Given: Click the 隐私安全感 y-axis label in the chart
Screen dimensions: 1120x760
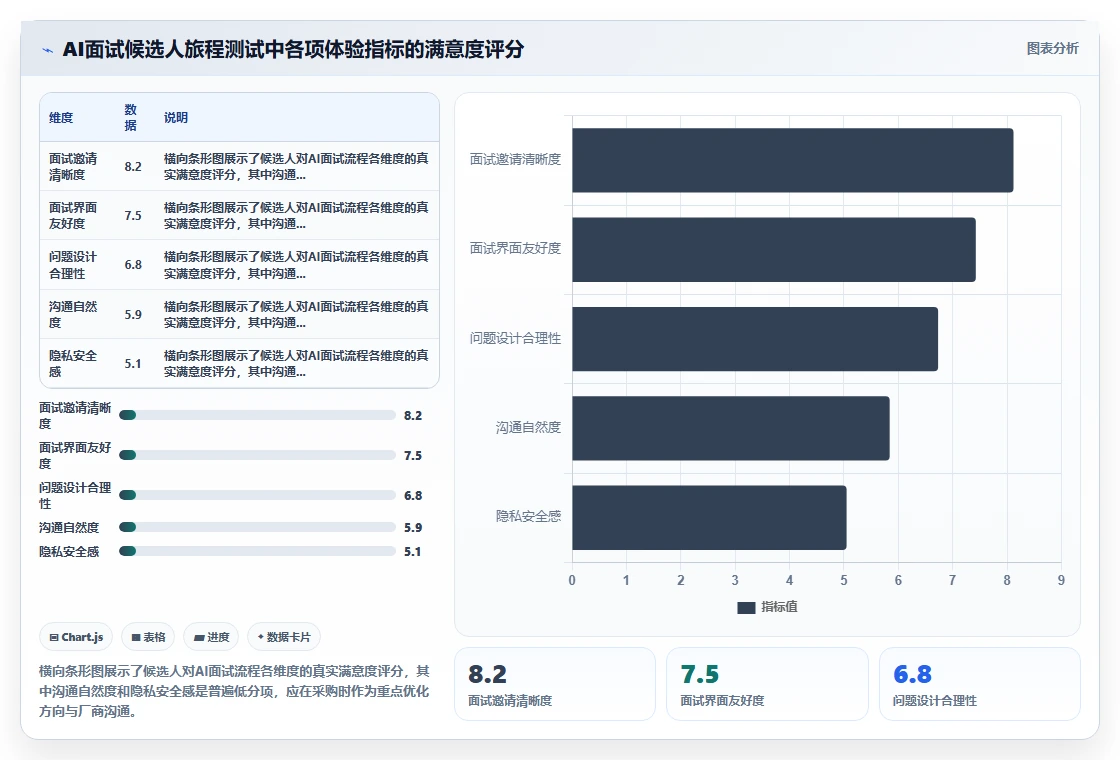Looking at the screenshot, I should [x=529, y=516].
